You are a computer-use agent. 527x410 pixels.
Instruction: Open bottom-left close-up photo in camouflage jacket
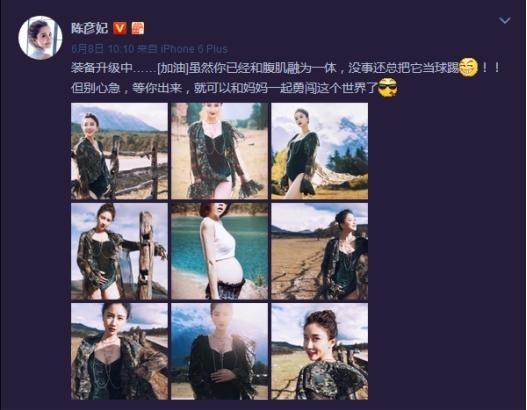(x=119, y=351)
